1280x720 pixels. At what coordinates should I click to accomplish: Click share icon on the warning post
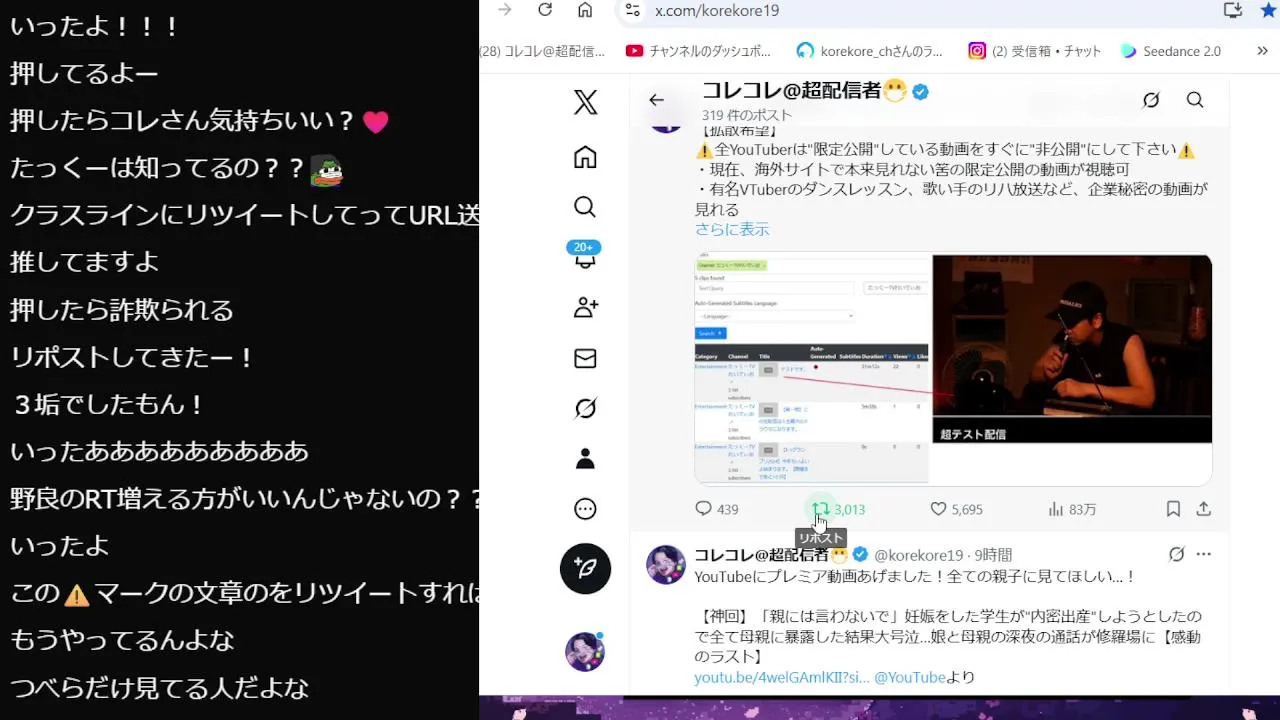(x=1204, y=509)
